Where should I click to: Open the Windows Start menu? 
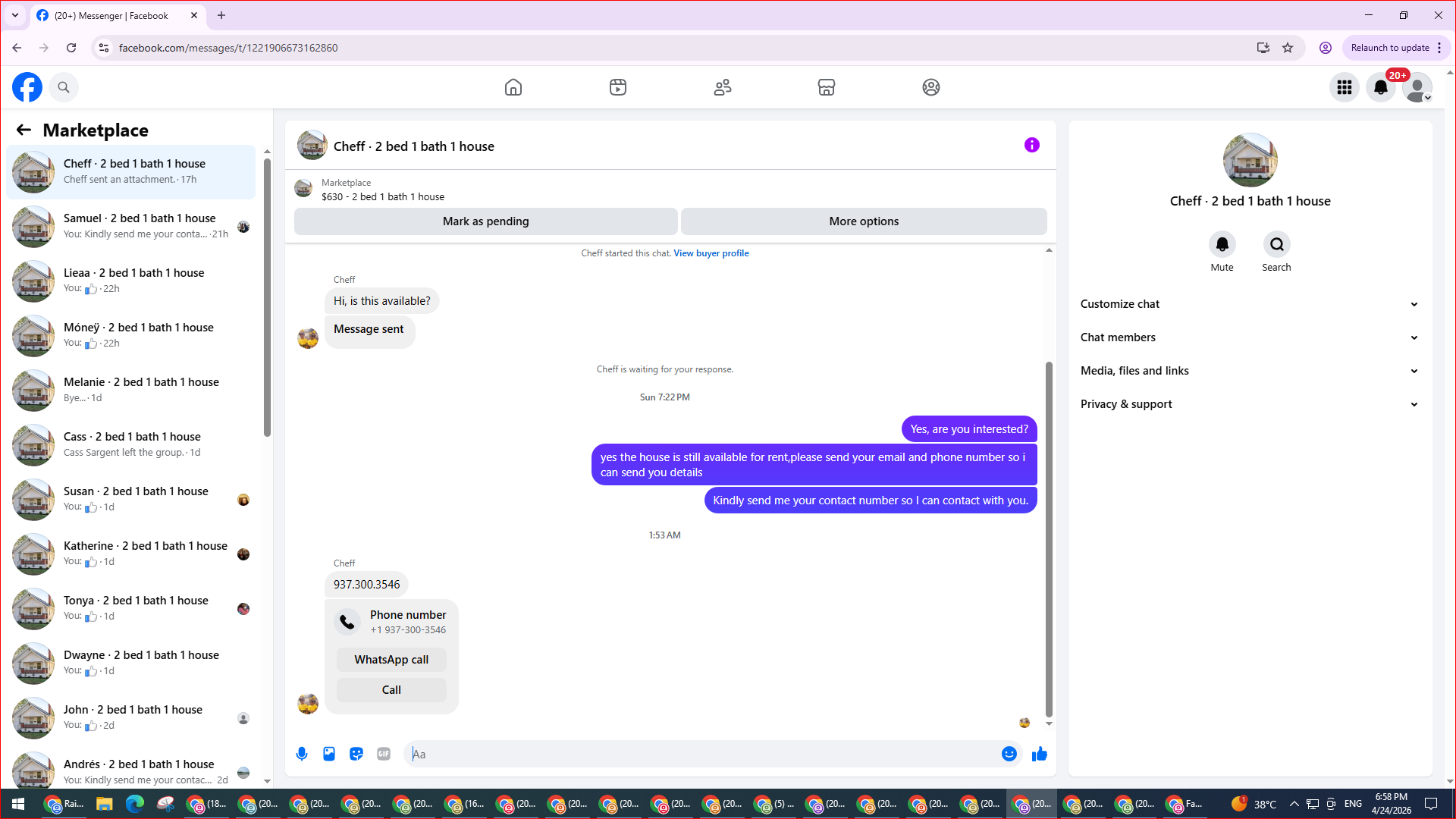(18, 804)
